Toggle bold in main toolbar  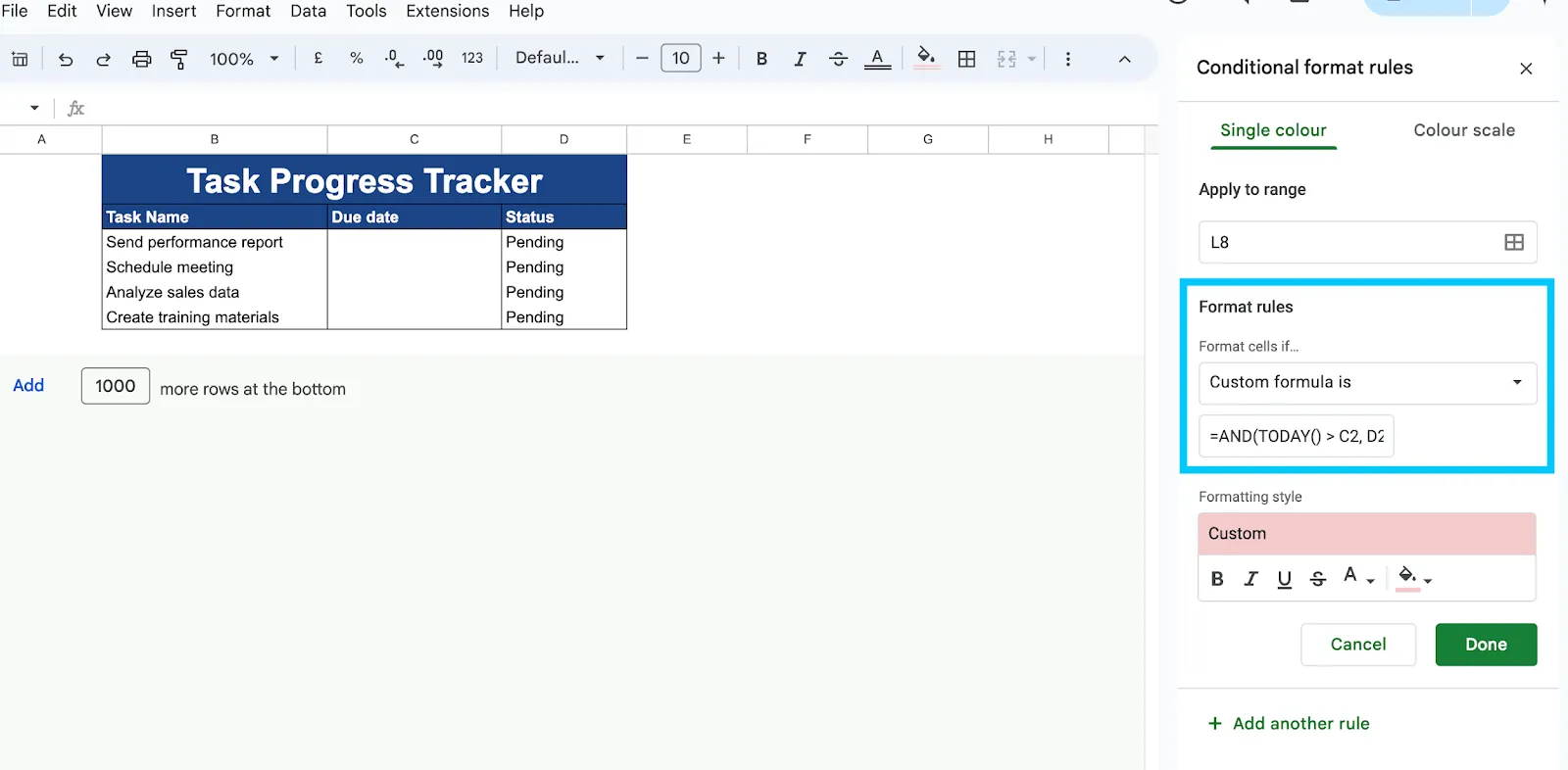pyautogui.click(x=761, y=59)
